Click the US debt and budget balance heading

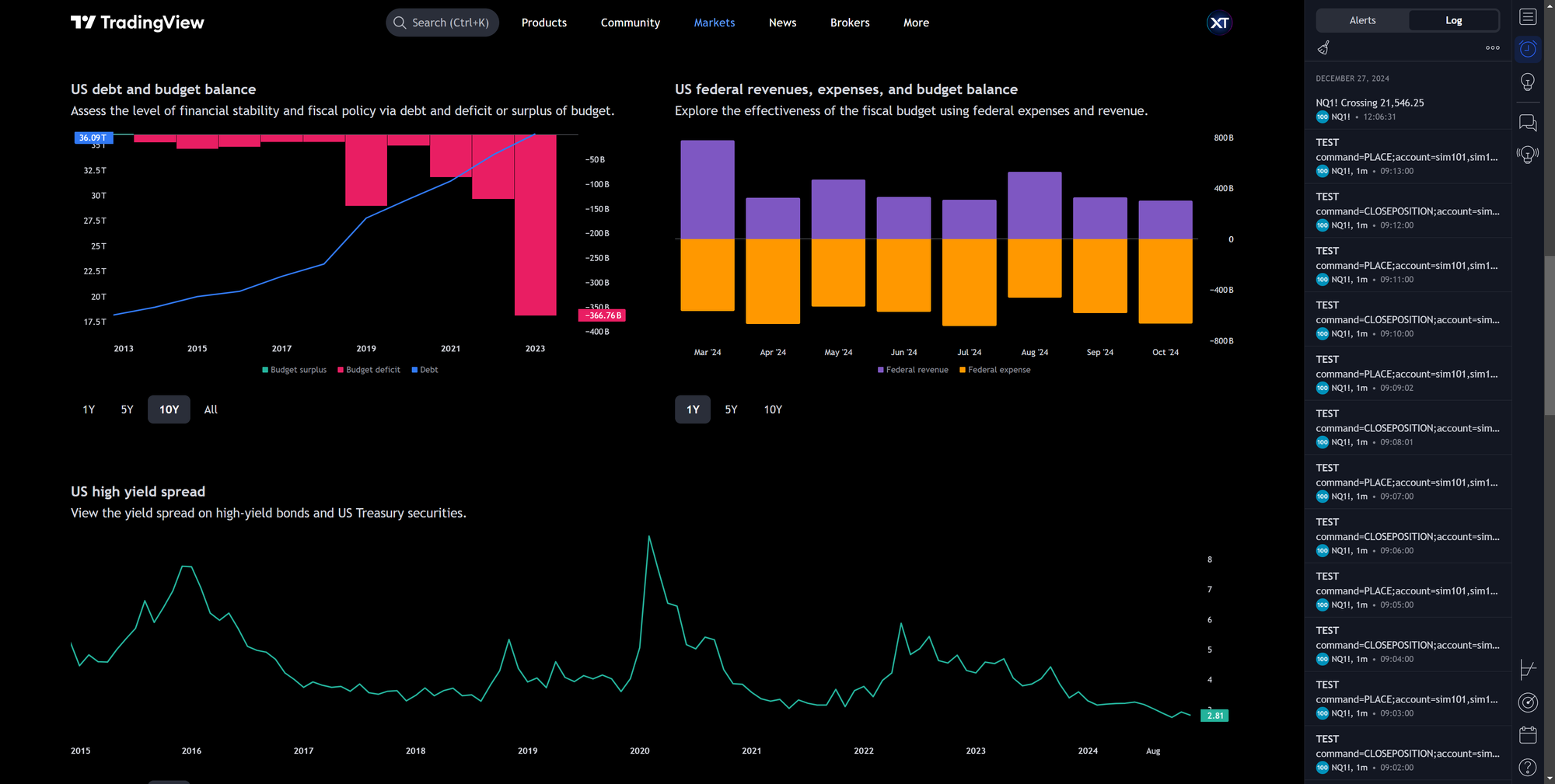coord(163,89)
